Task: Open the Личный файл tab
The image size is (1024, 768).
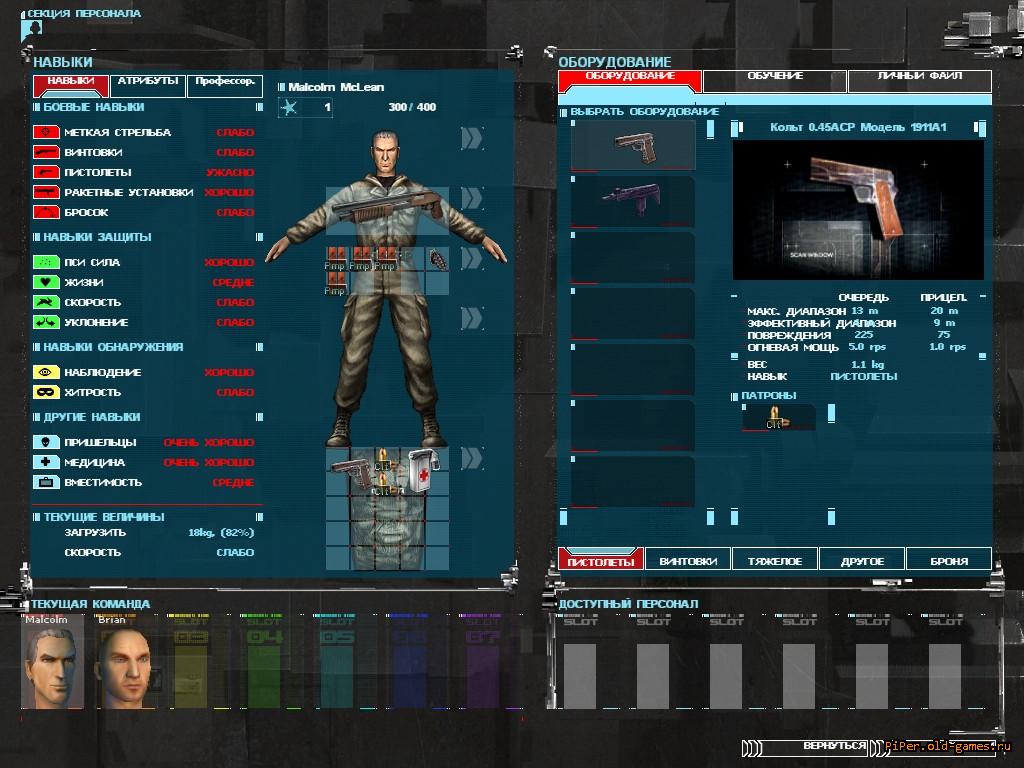Action: pos(919,77)
